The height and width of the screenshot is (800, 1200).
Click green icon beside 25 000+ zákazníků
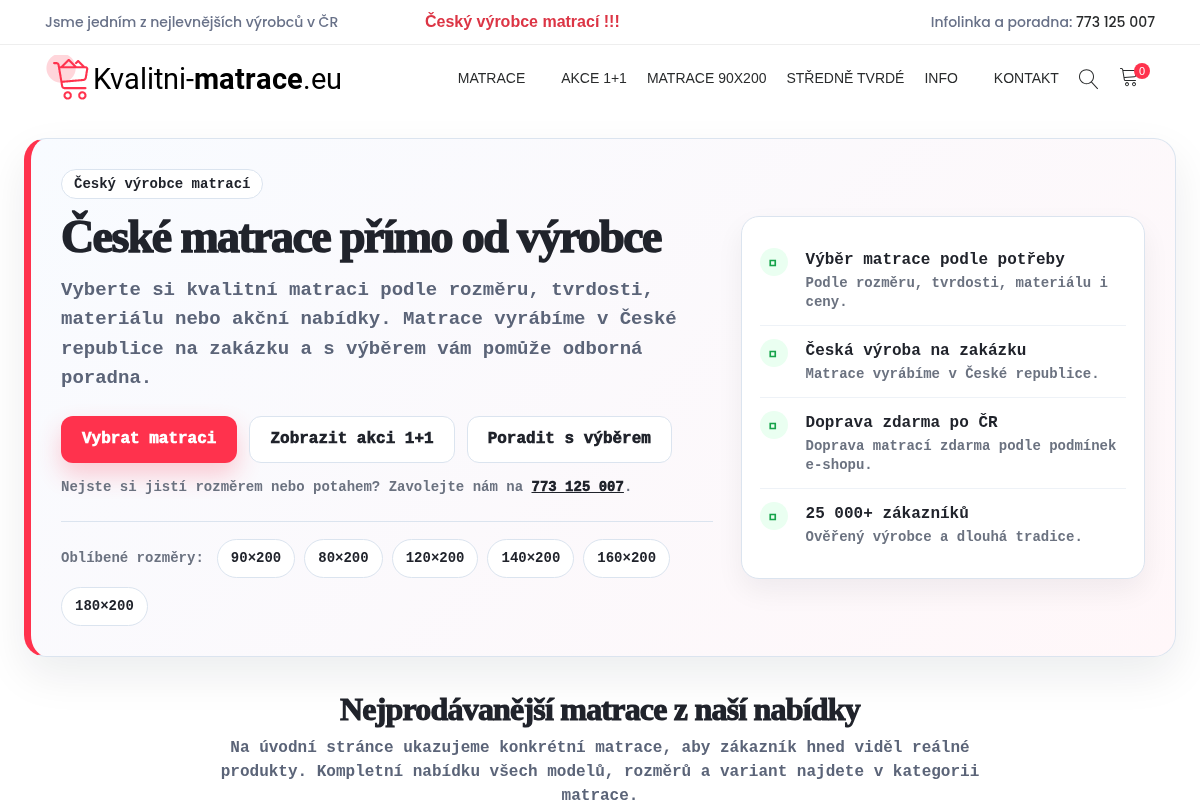[x=774, y=516]
